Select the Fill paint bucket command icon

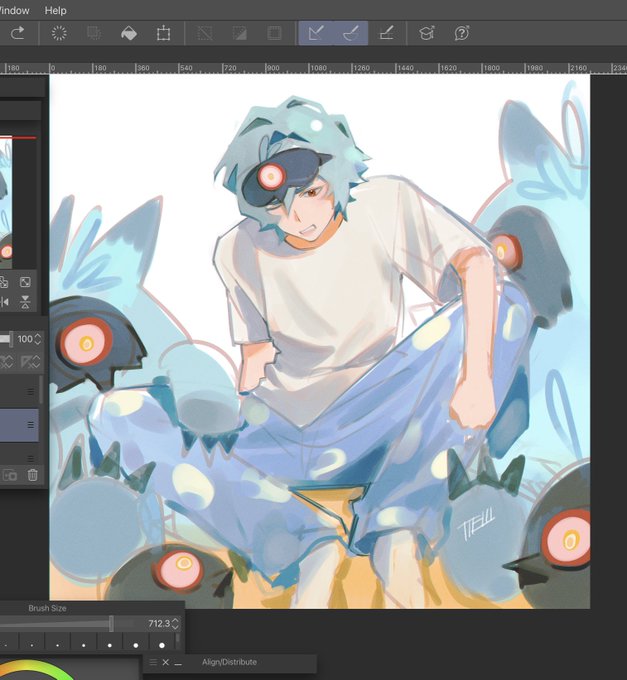coord(129,33)
